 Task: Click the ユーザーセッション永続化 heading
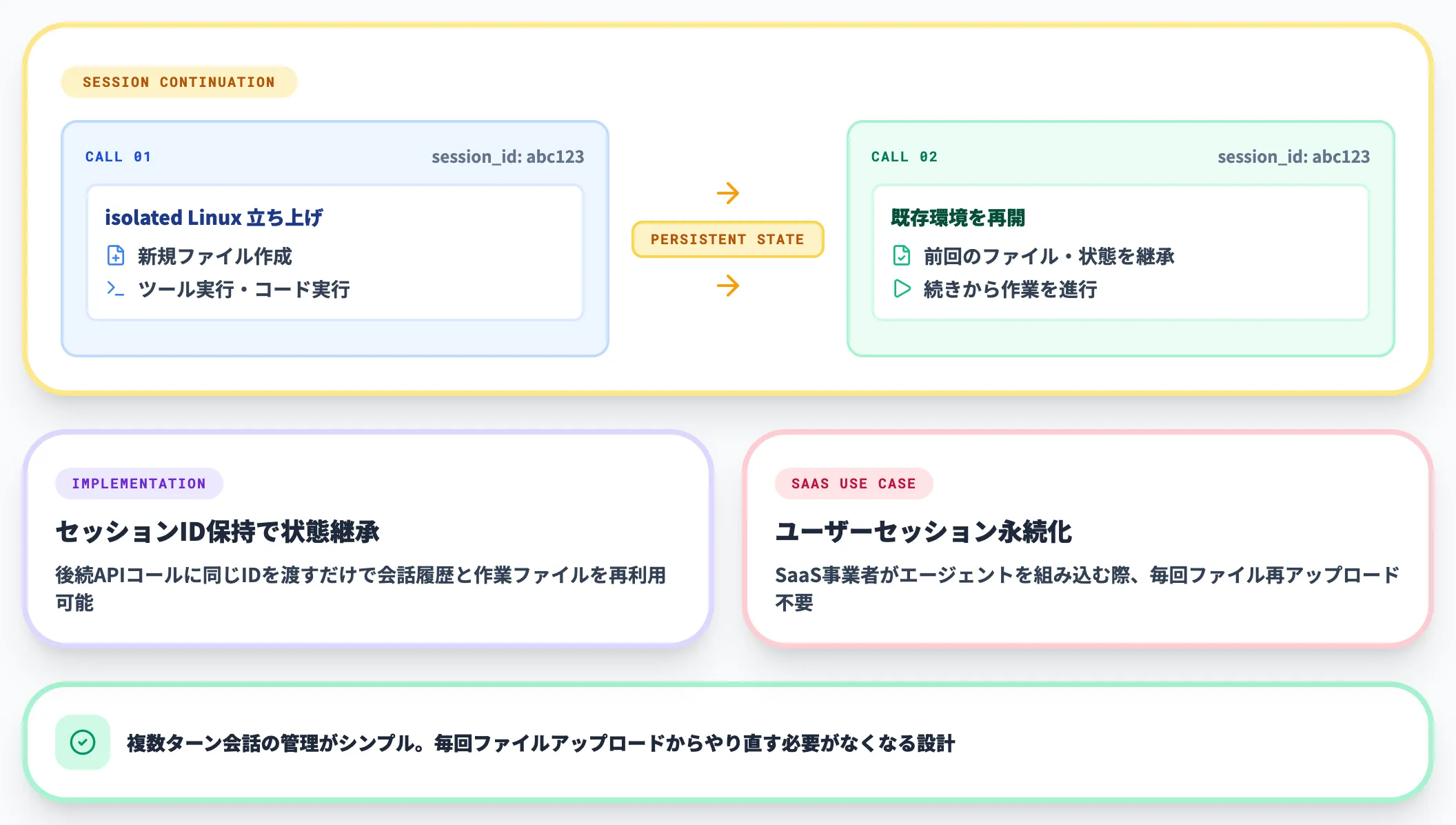[x=924, y=532]
